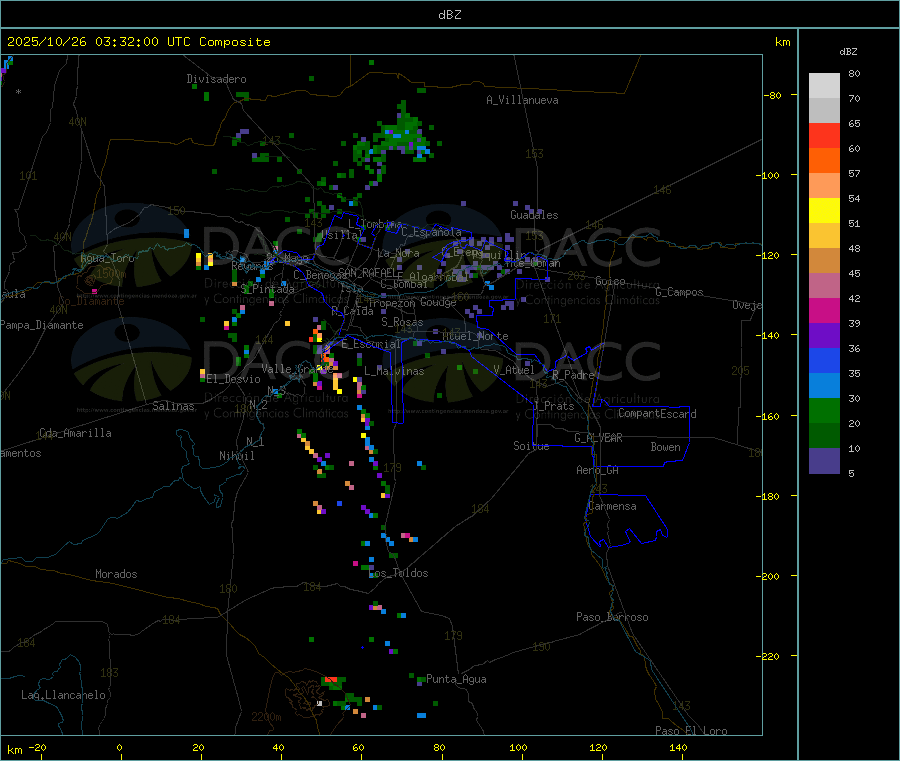This screenshot has height=761, width=900.
Task: Click the Bowen map label
Action: coord(665,447)
